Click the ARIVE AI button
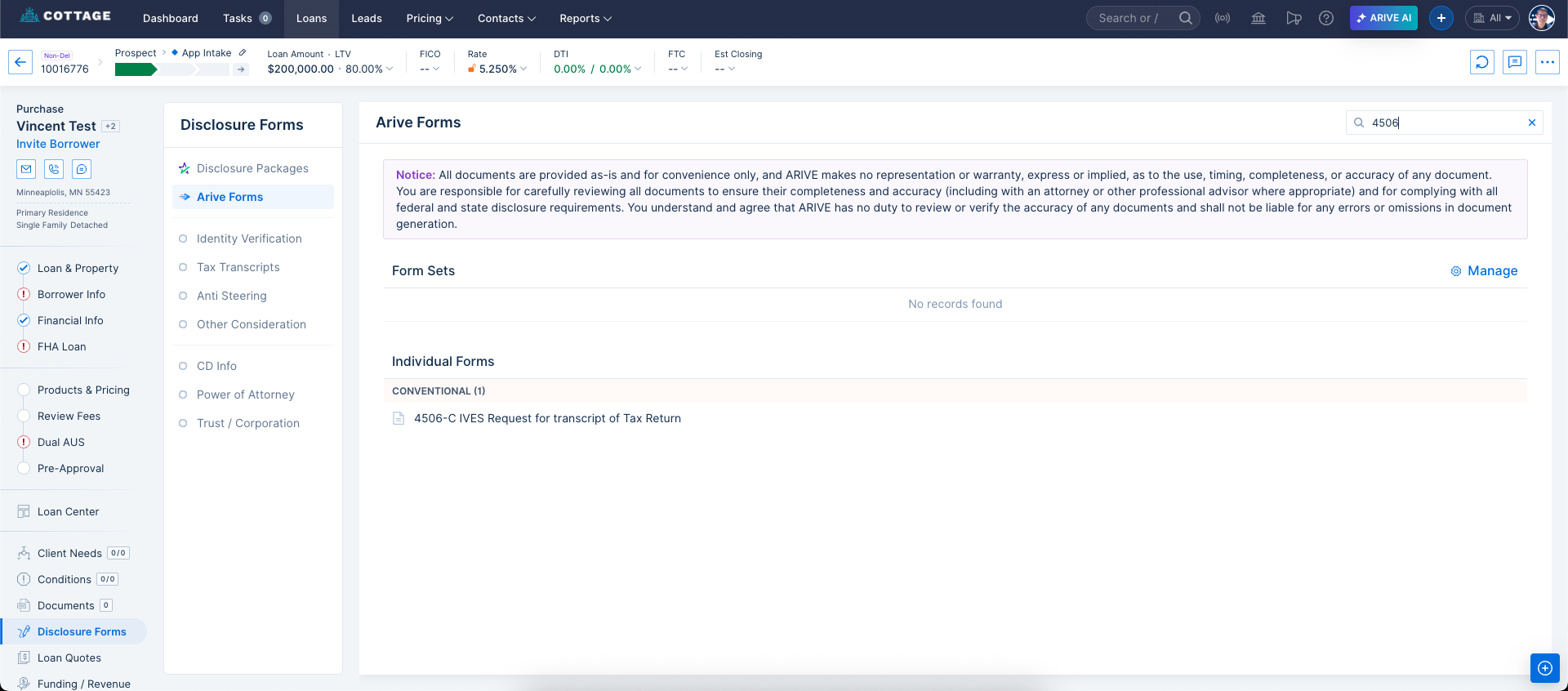 (x=1383, y=18)
